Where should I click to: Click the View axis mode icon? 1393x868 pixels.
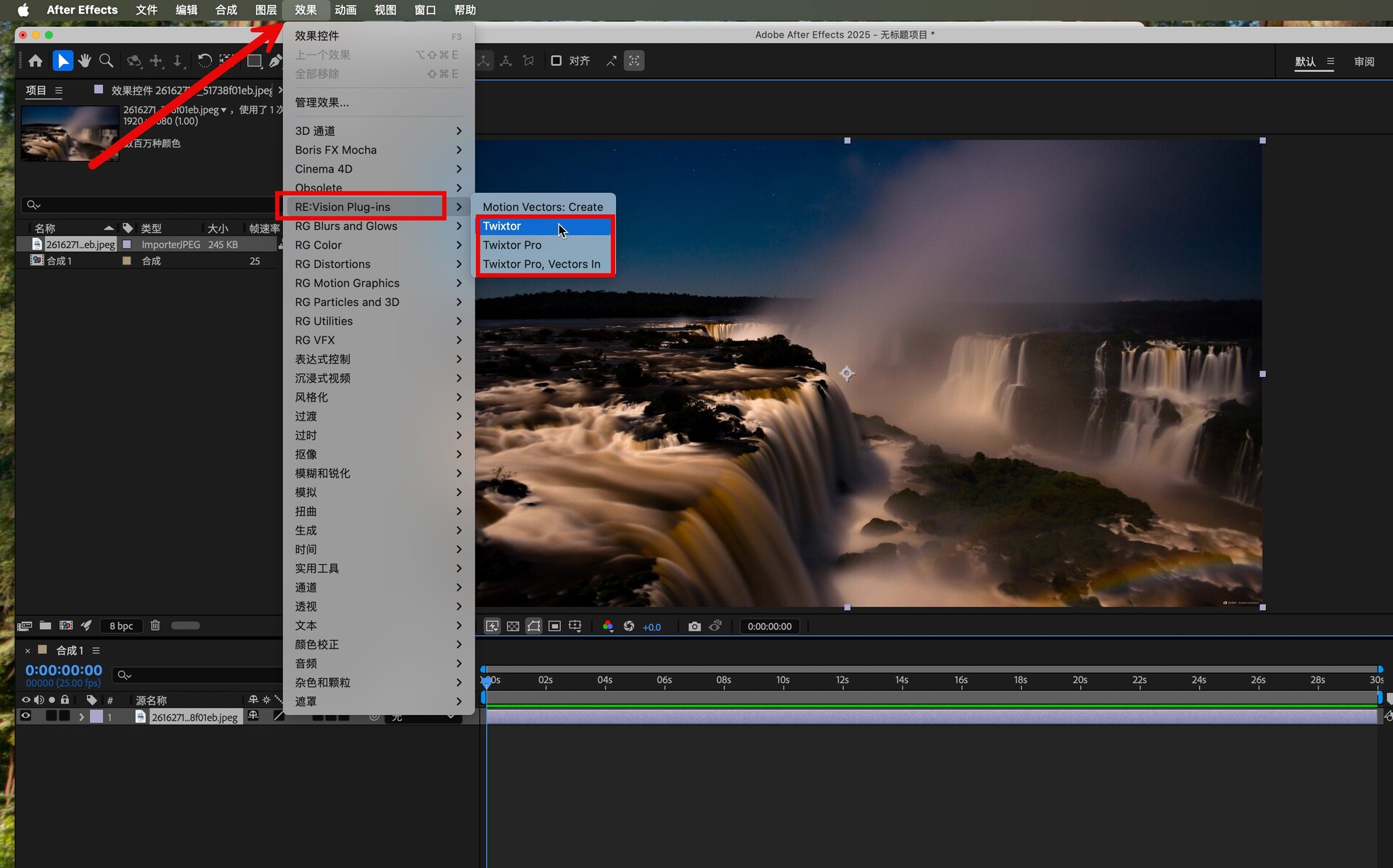pyautogui.click(x=528, y=61)
